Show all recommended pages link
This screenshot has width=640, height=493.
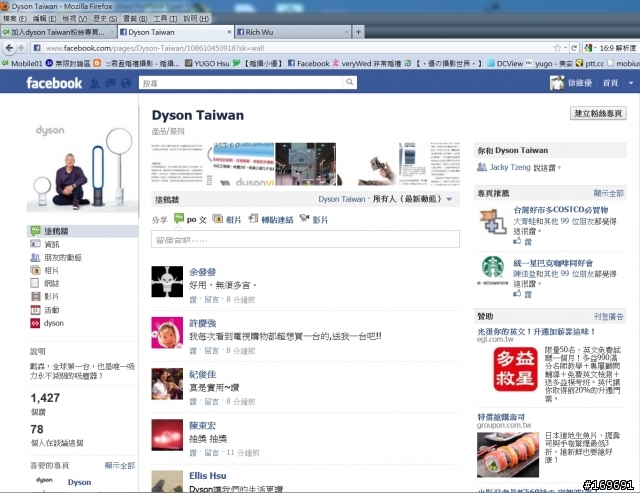[x=609, y=193]
